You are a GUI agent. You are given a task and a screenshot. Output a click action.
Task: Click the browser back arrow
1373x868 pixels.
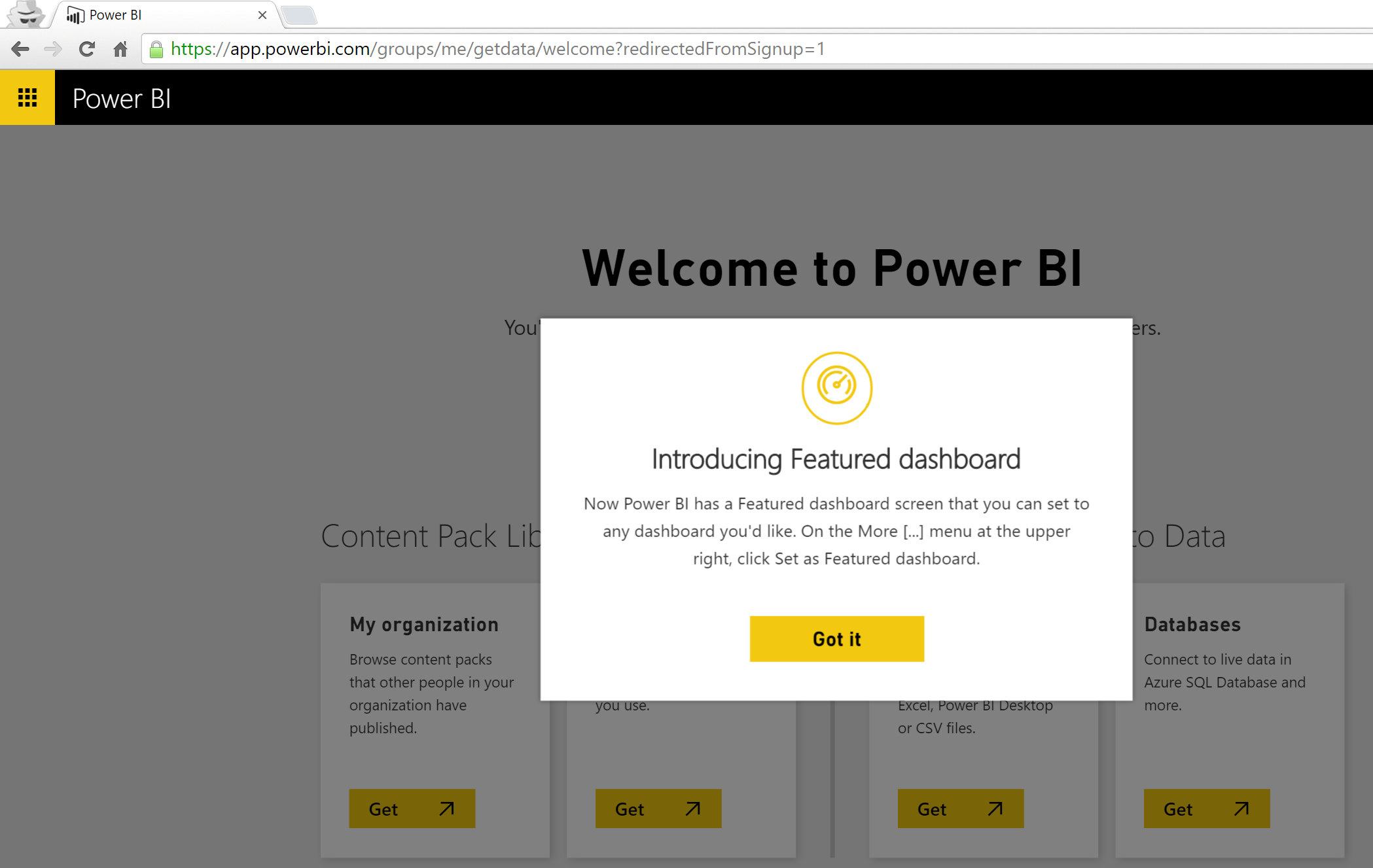pyautogui.click(x=20, y=49)
